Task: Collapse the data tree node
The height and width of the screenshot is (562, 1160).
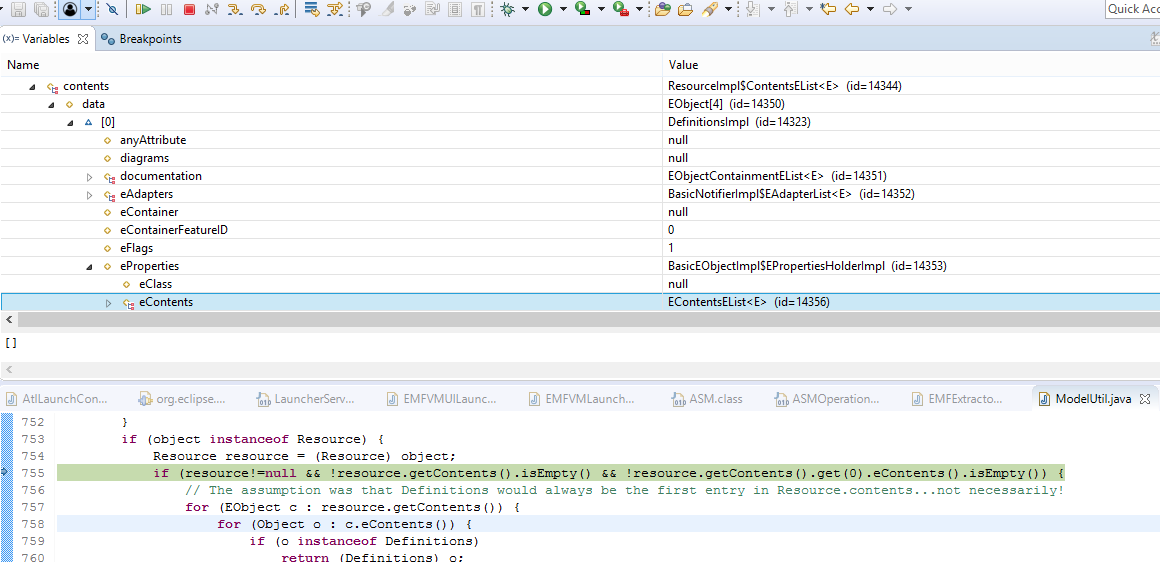Action: click(x=51, y=105)
